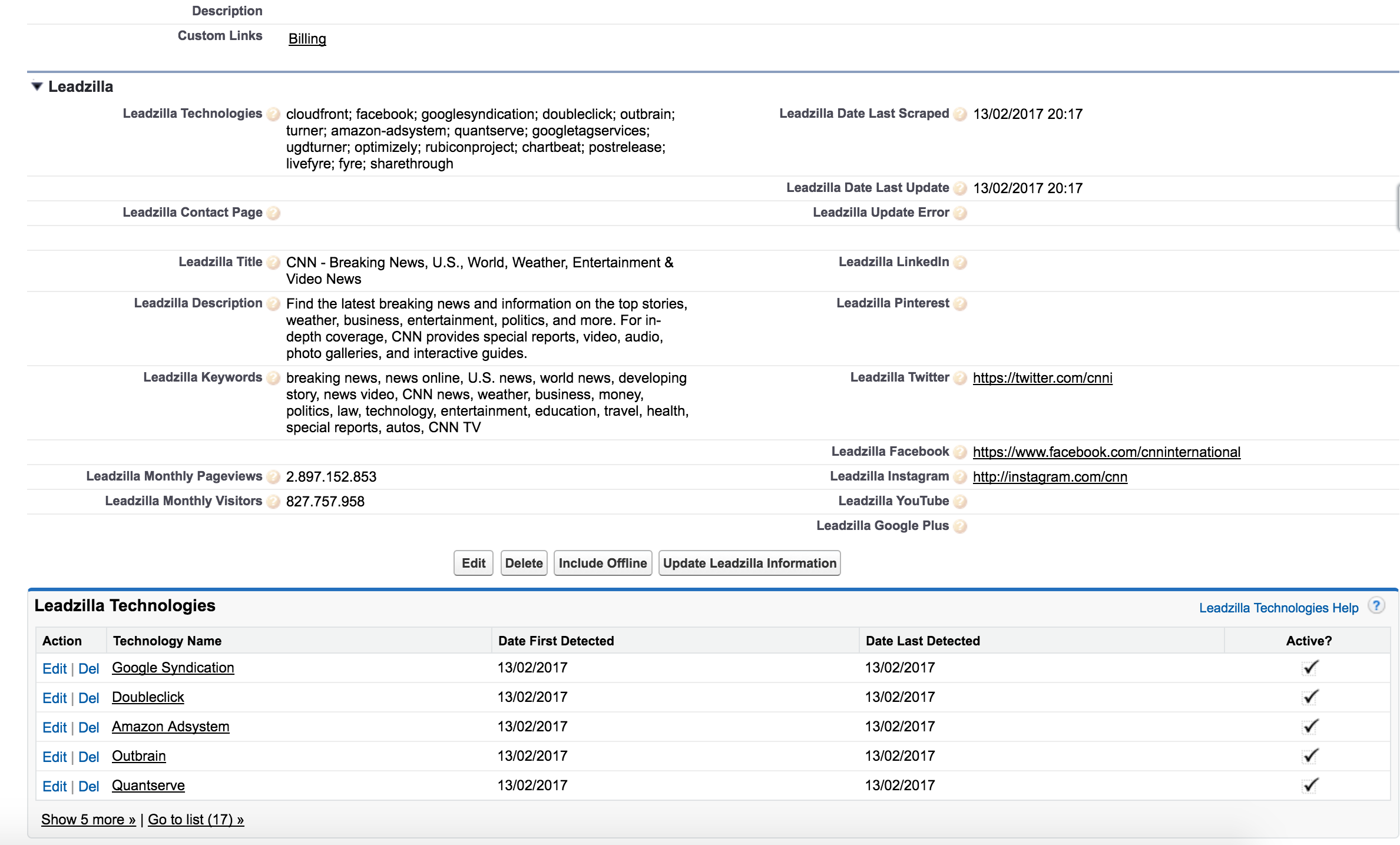
Task: Open the Billing custom link
Action: 307,39
